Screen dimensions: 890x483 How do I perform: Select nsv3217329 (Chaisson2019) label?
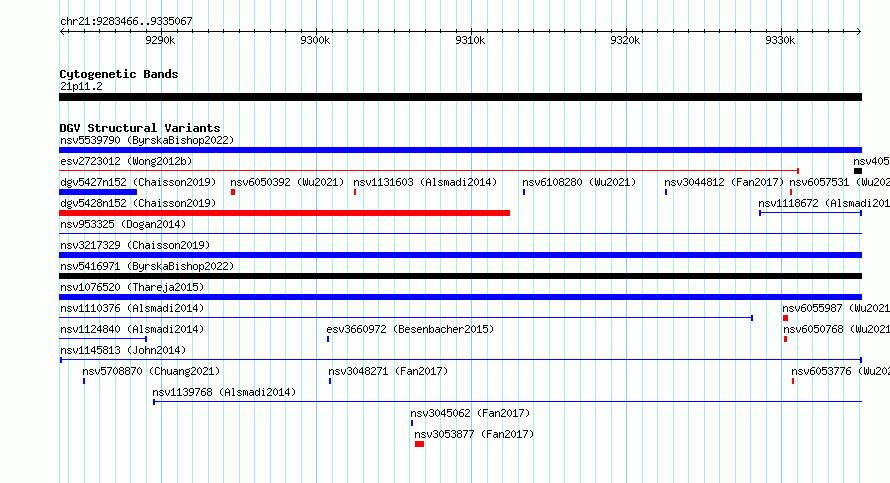[x=135, y=245]
